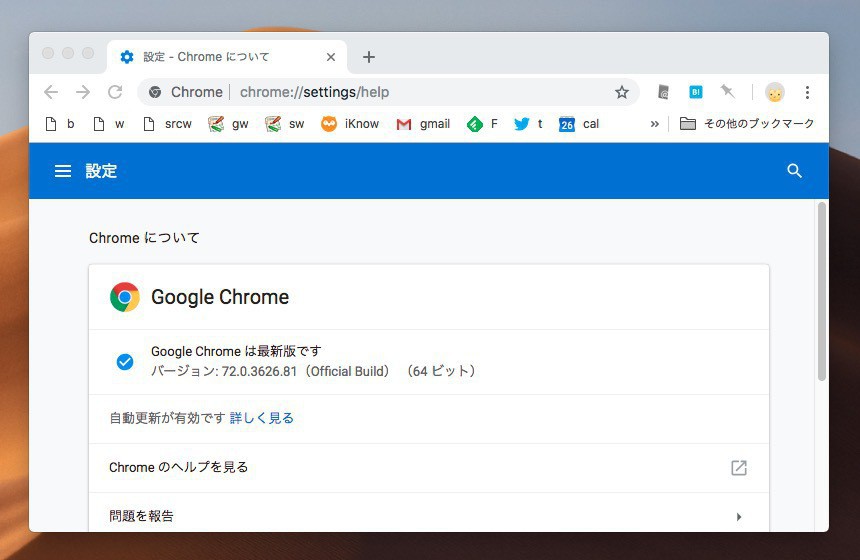The image size is (860, 560).
Task: Open the Chrome three-dot menu
Action: point(807,92)
